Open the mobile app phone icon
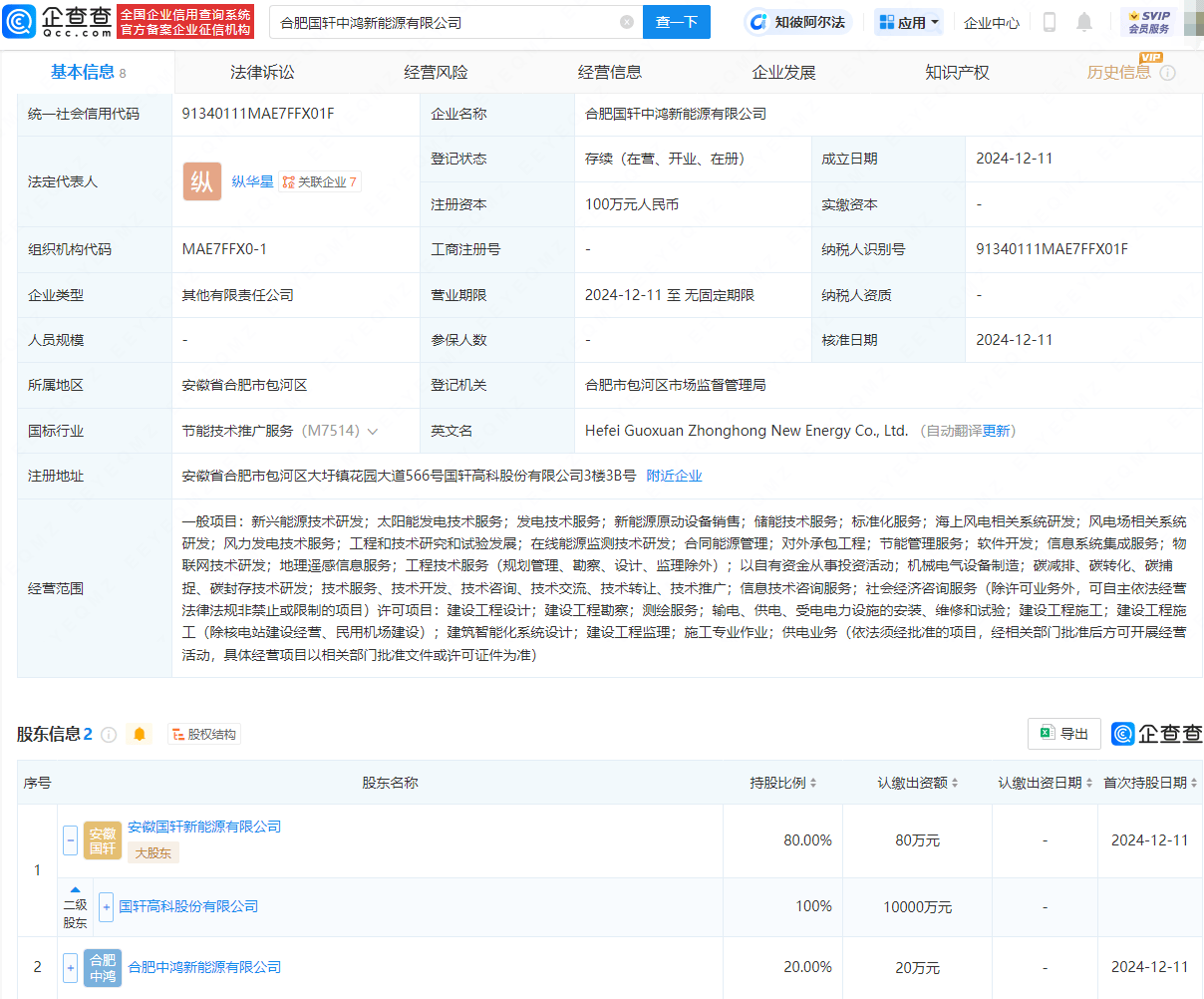Viewport: 1204px width, 999px height. tap(1049, 22)
